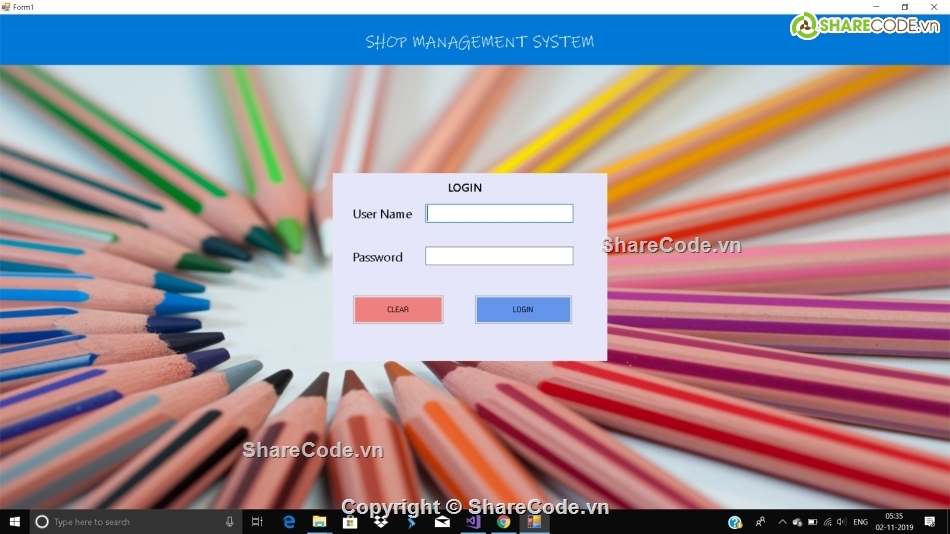Image resolution: width=950 pixels, height=534 pixels.
Task: Open the Windows Start menu
Action: (15, 522)
